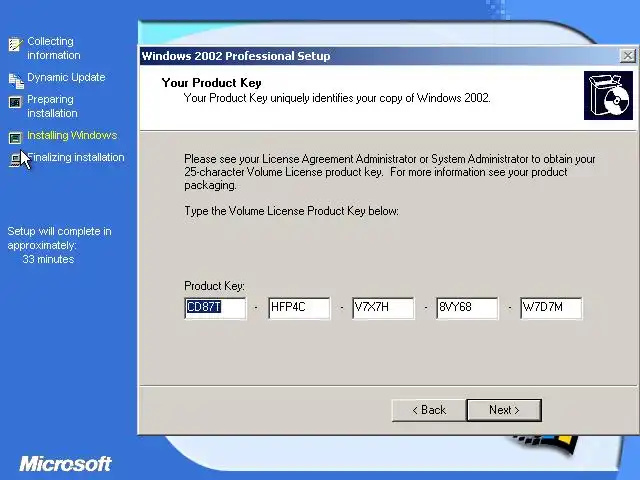Click the Preparing installation step icon

(15, 102)
